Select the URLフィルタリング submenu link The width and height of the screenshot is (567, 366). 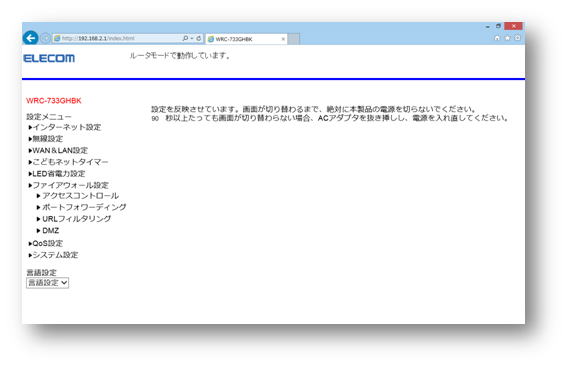click(x=74, y=219)
